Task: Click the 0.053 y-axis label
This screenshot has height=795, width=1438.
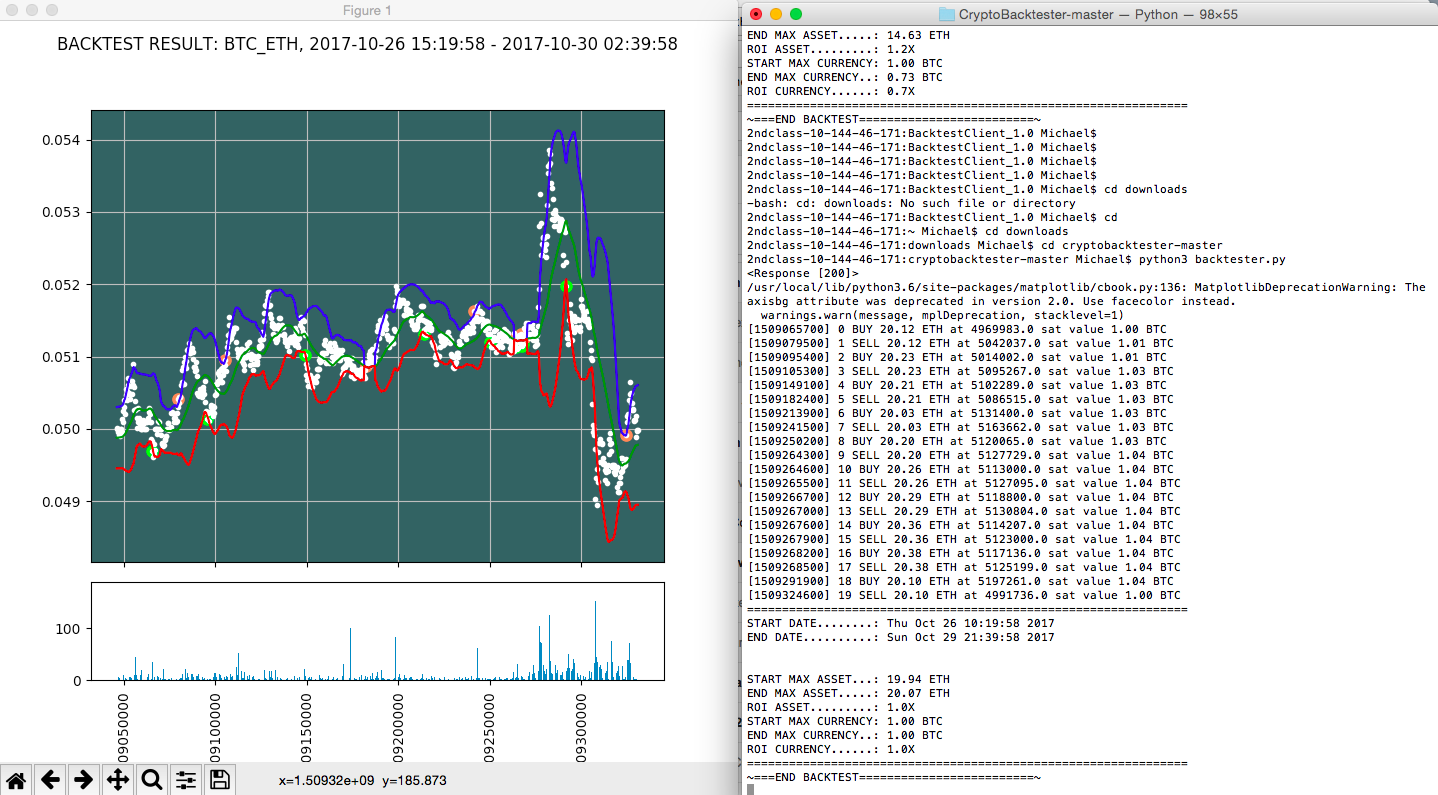Action: 62,213
